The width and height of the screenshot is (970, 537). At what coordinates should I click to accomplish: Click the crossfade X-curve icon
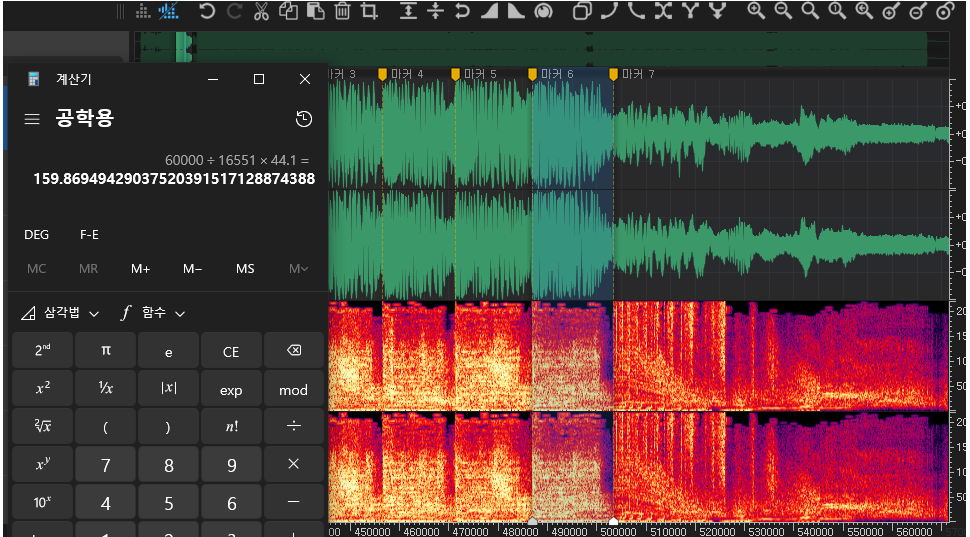pos(663,11)
